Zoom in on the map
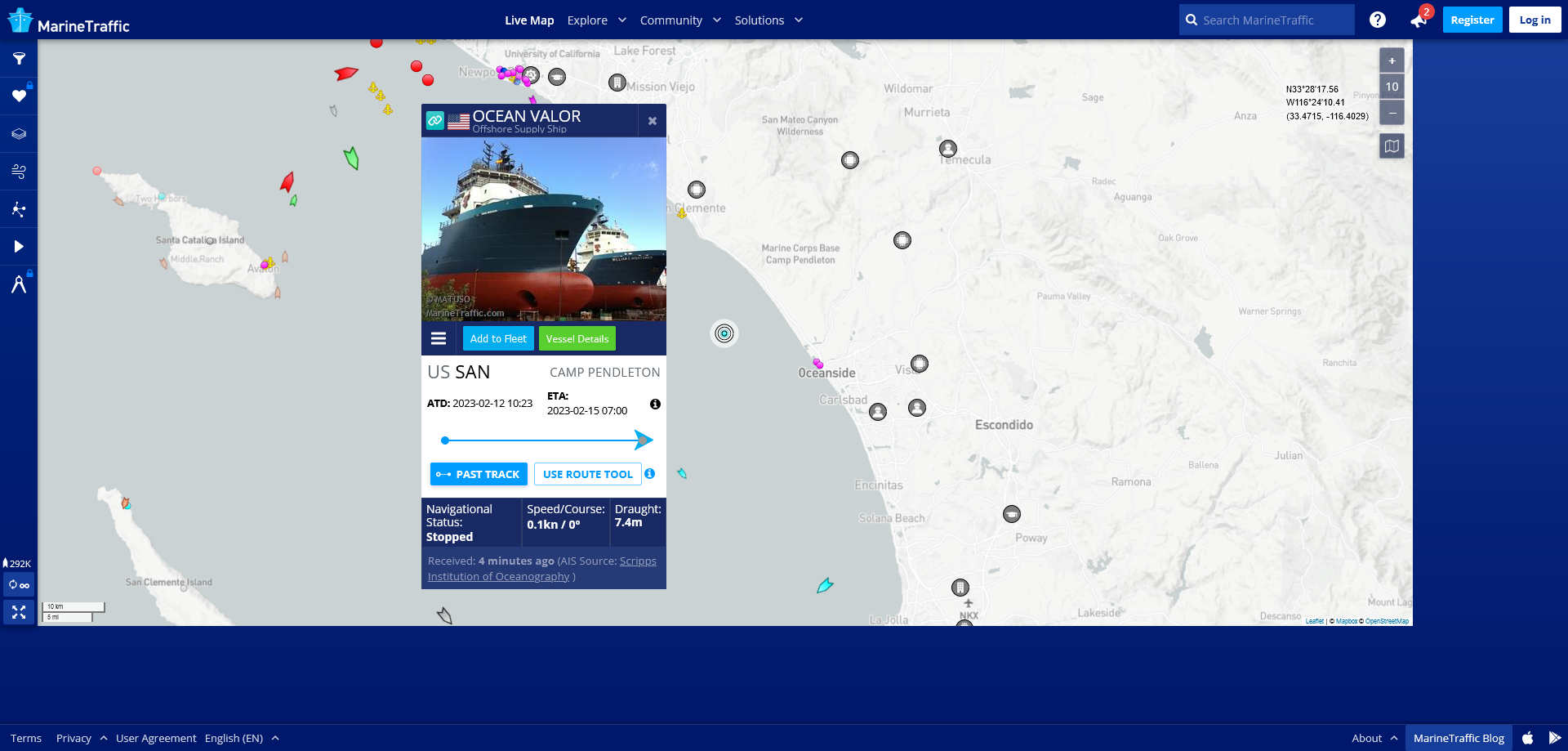This screenshot has width=1568, height=751. [1392, 60]
